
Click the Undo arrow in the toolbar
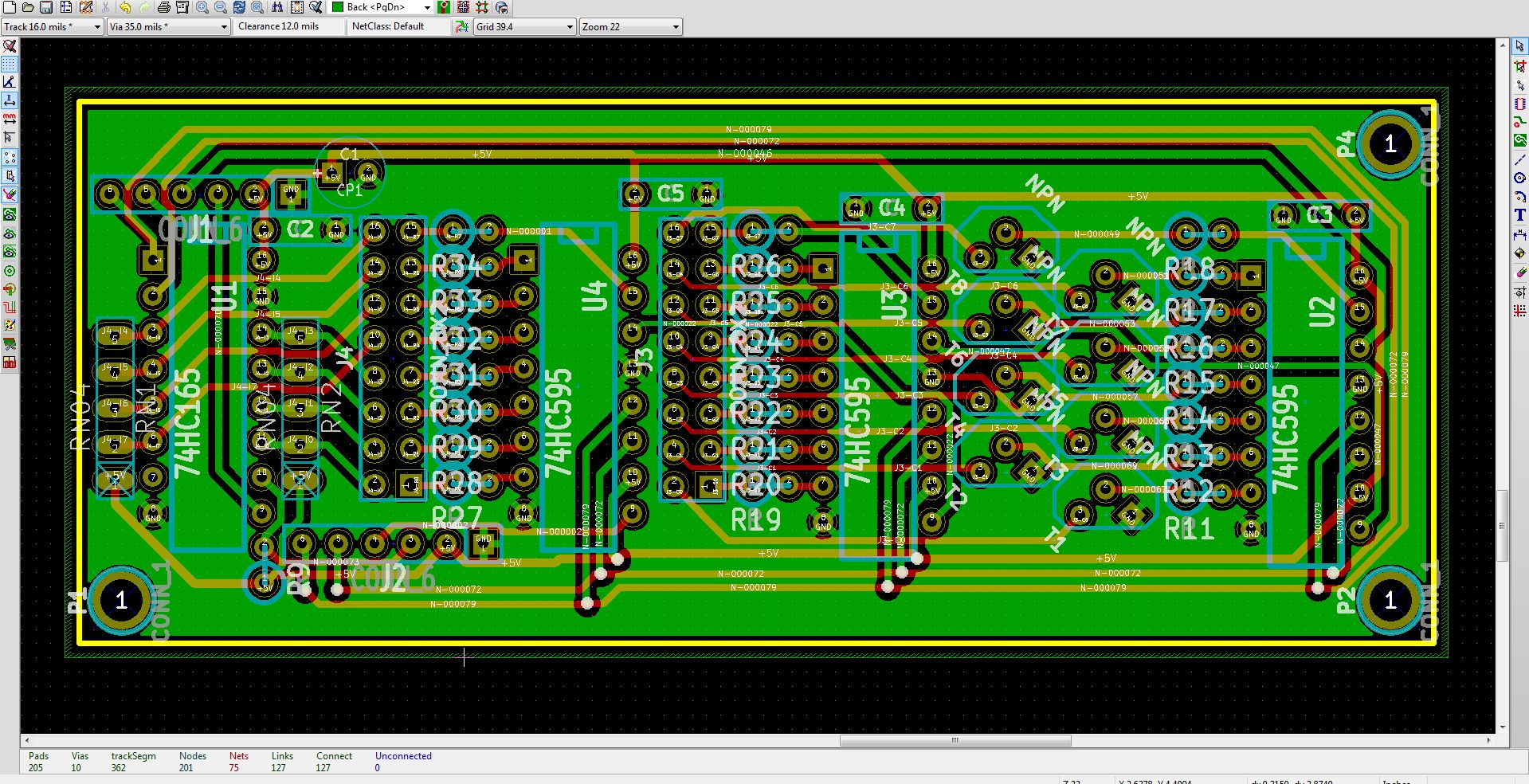[x=125, y=7]
